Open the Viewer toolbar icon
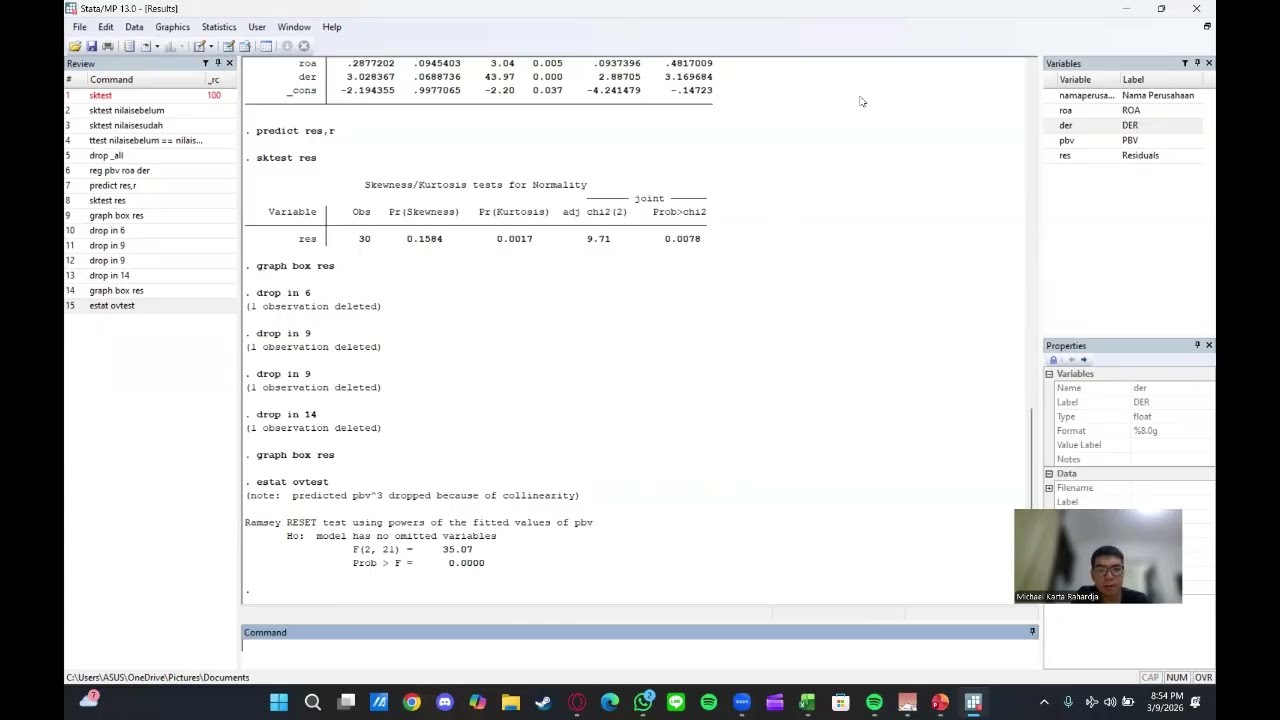This screenshot has width=1280, height=720. (146, 46)
